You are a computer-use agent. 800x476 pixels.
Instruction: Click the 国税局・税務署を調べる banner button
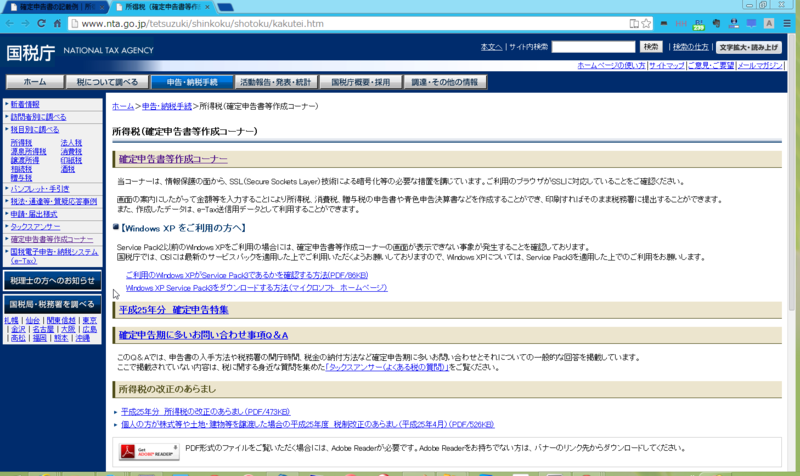point(52,305)
